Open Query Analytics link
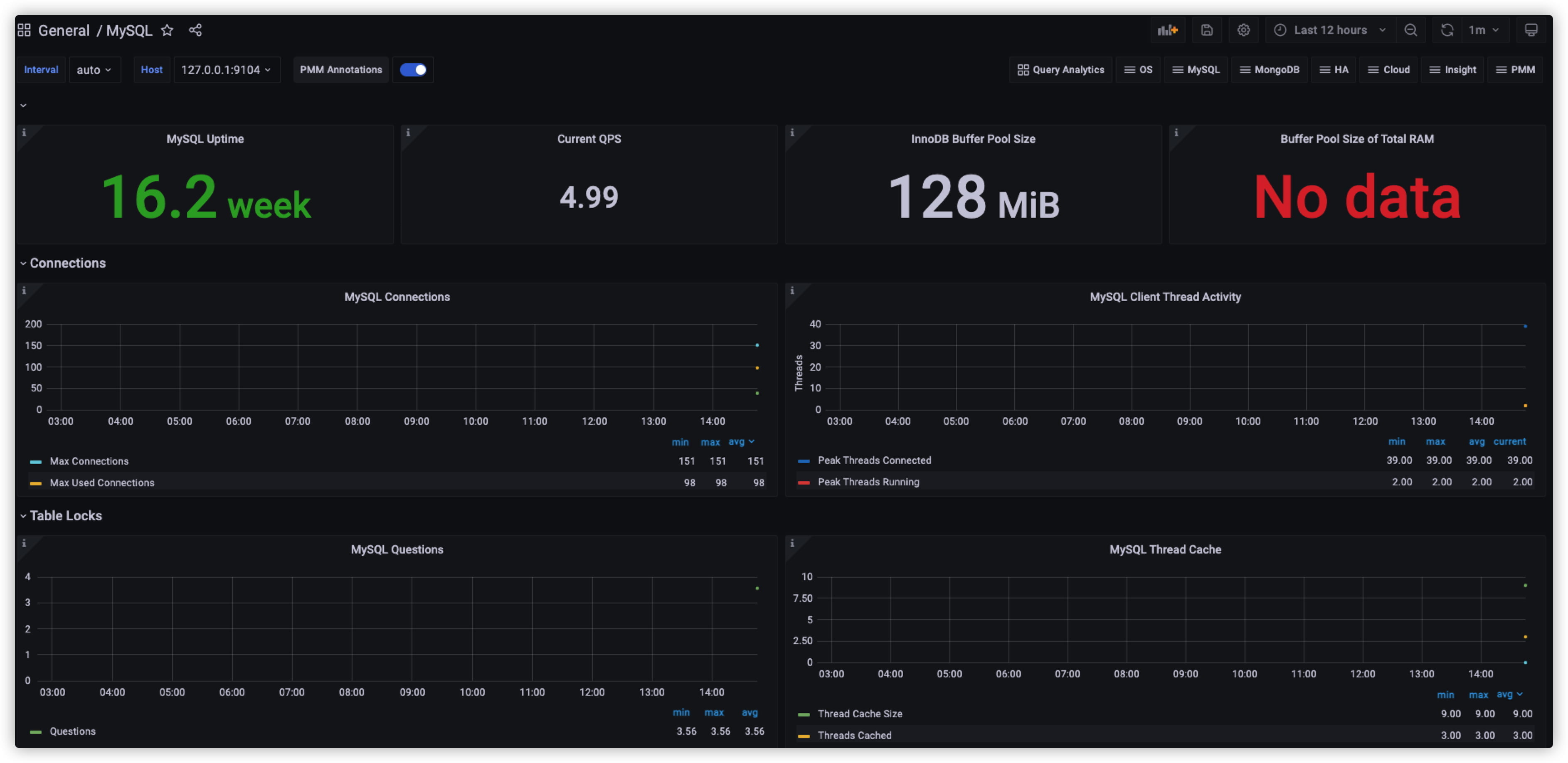The image size is (1568, 763). tap(1060, 69)
